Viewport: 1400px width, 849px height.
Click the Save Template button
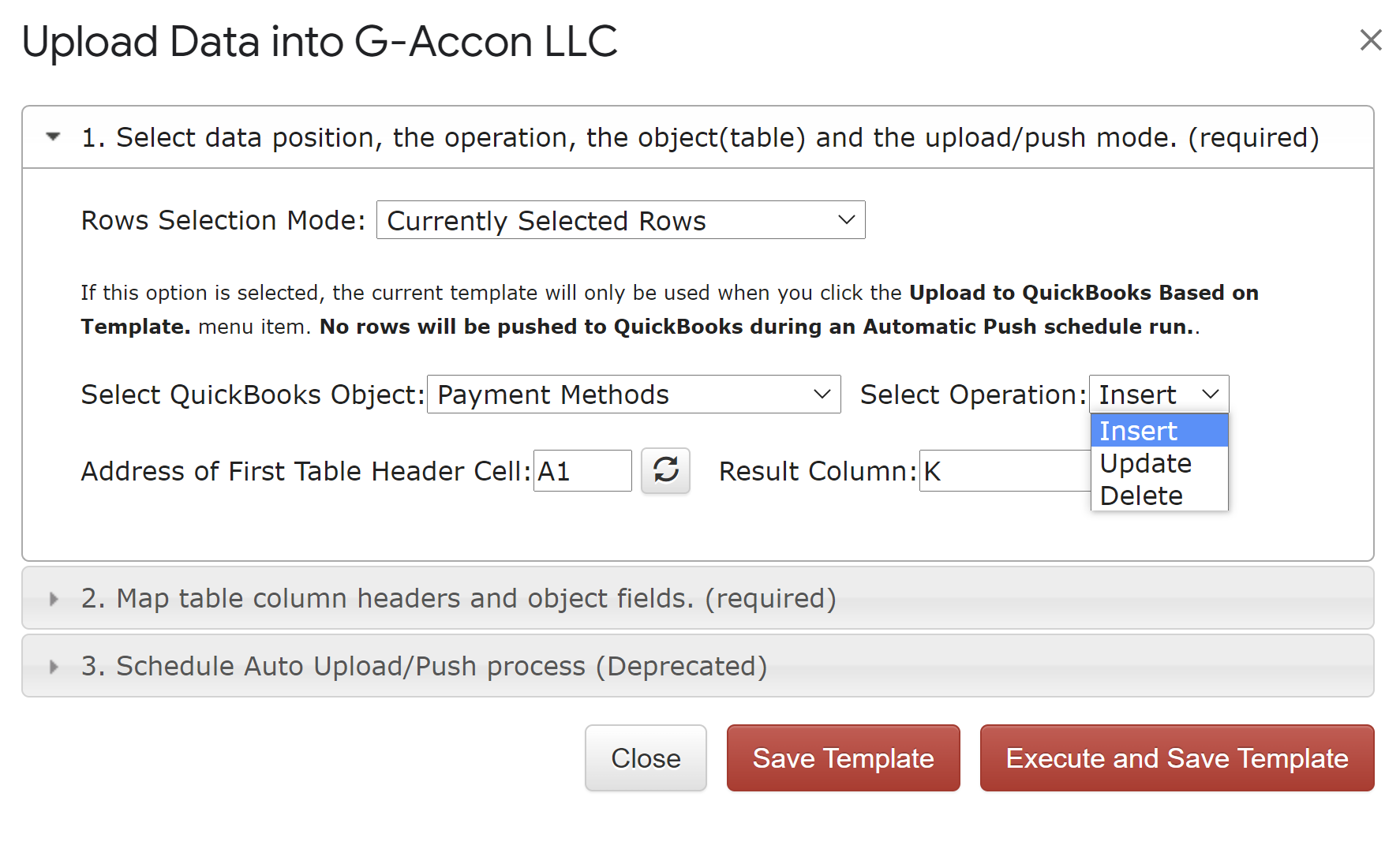[x=843, y=758]
